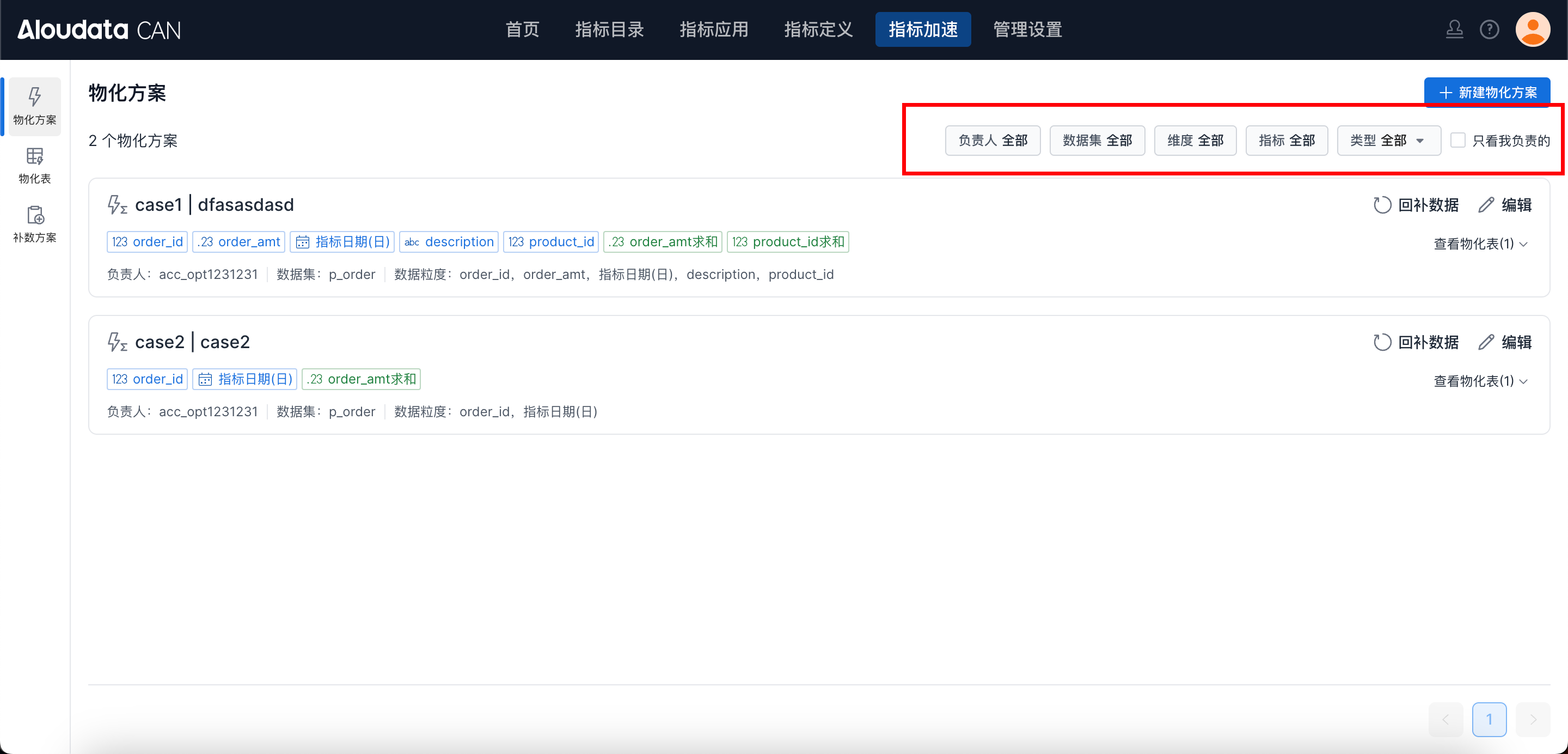The height and width of the screenshot is (754, 1568).
Task: Click the help question mark icon
Action: (1489, 29)
